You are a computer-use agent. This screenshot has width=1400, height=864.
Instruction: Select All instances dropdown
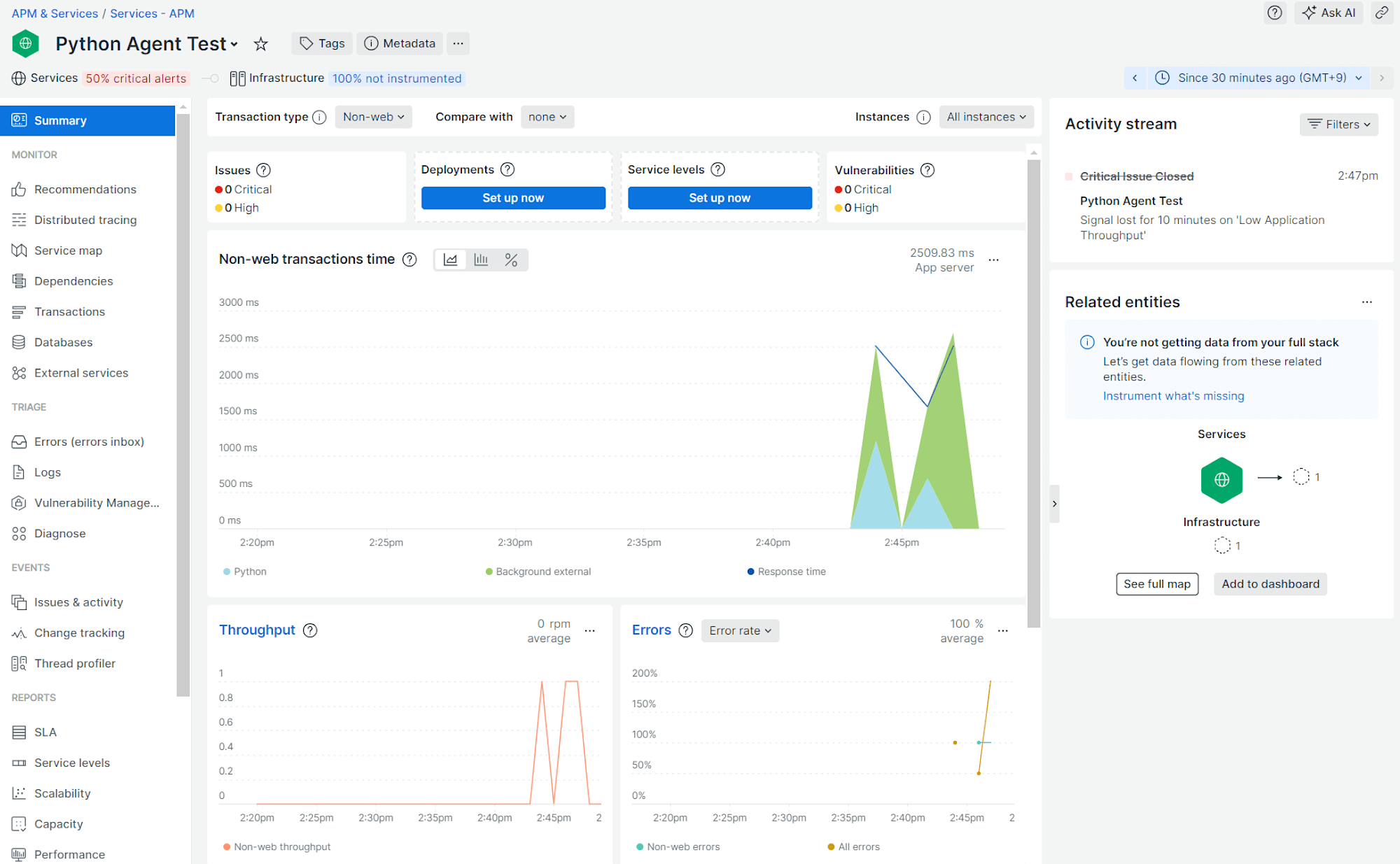986,116
